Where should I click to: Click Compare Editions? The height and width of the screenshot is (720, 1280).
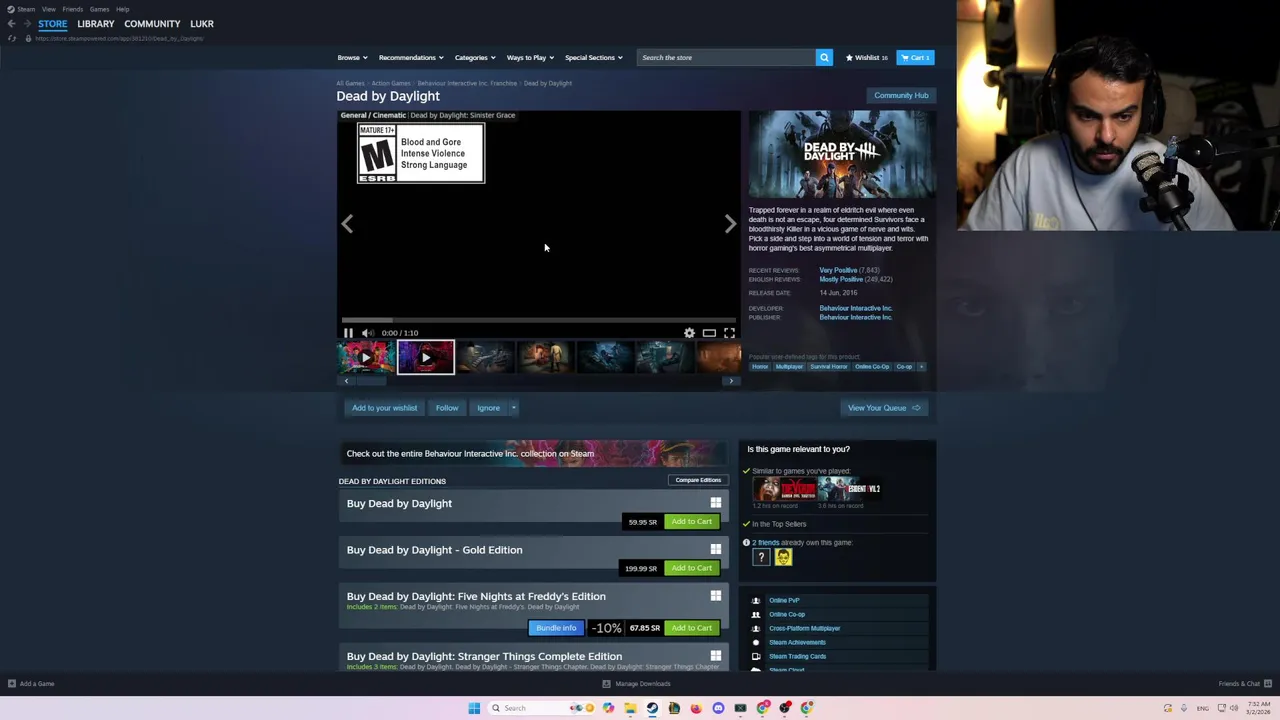point(698,480)
